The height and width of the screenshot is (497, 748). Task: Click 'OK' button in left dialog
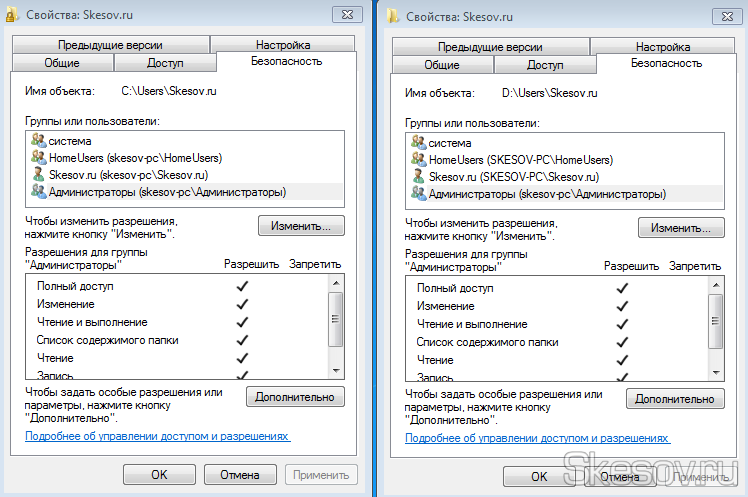point(159,475)
